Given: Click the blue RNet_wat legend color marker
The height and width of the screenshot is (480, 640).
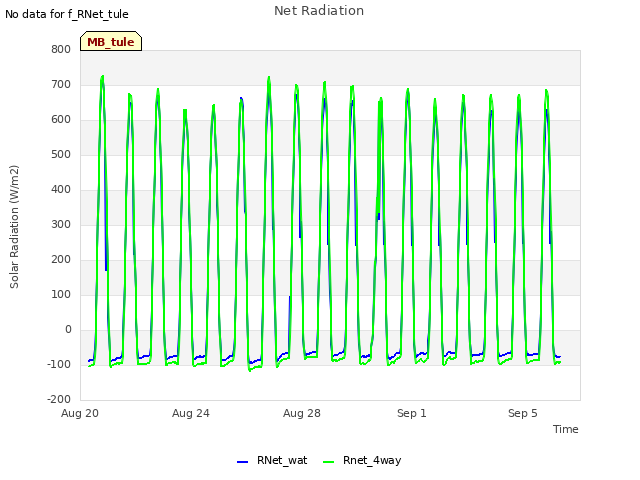Looking at the screenshot, I should tap(242, 462).
